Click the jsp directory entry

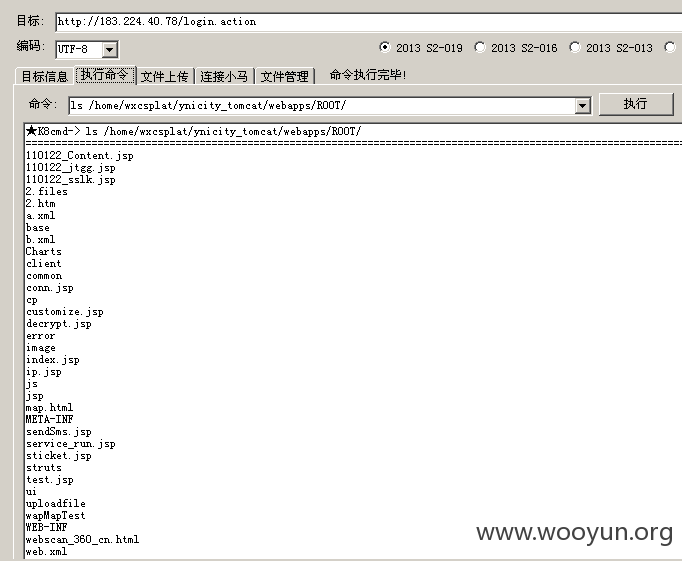pyautogui.click(x=35, y=396)
